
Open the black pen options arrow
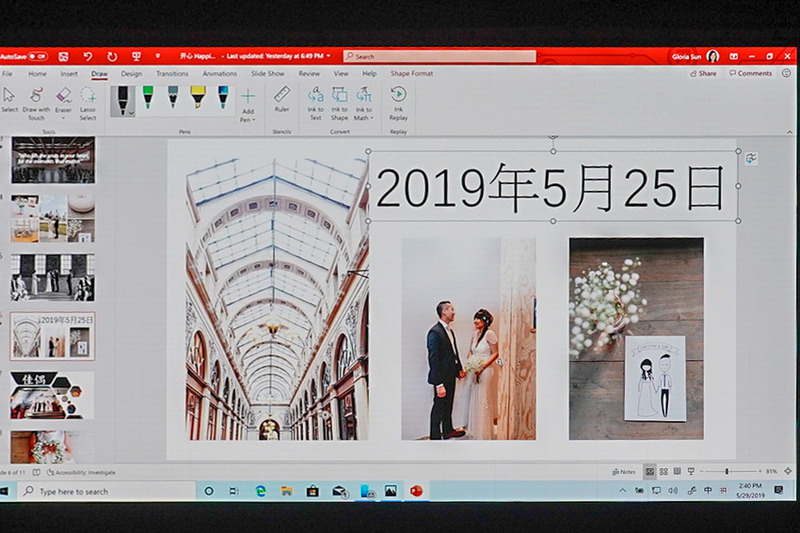[x=131, y=113]
